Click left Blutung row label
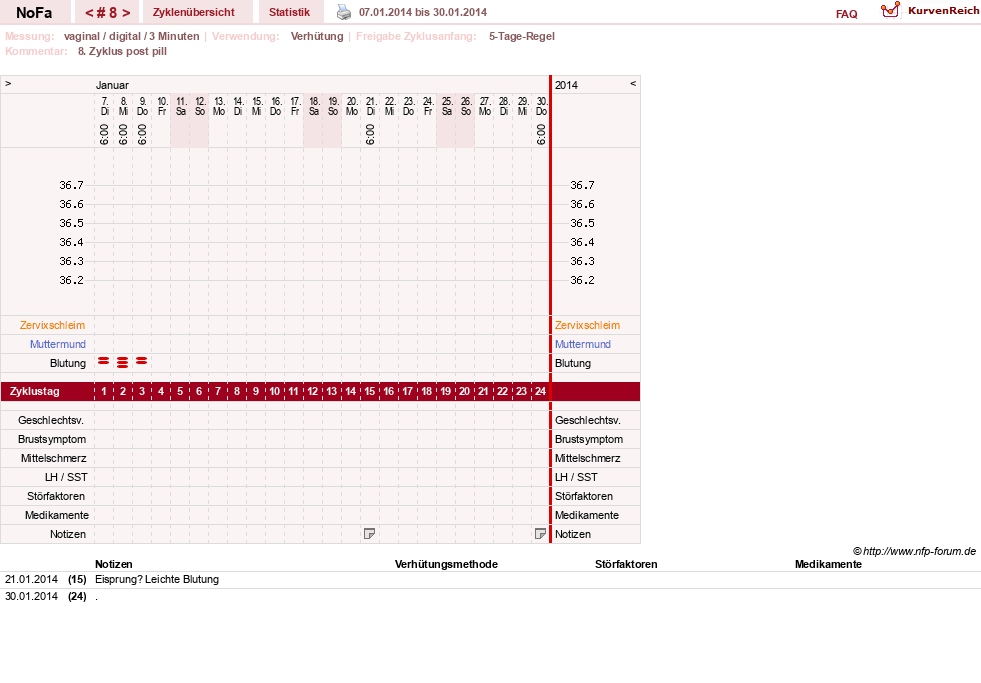 click(68, 363)
